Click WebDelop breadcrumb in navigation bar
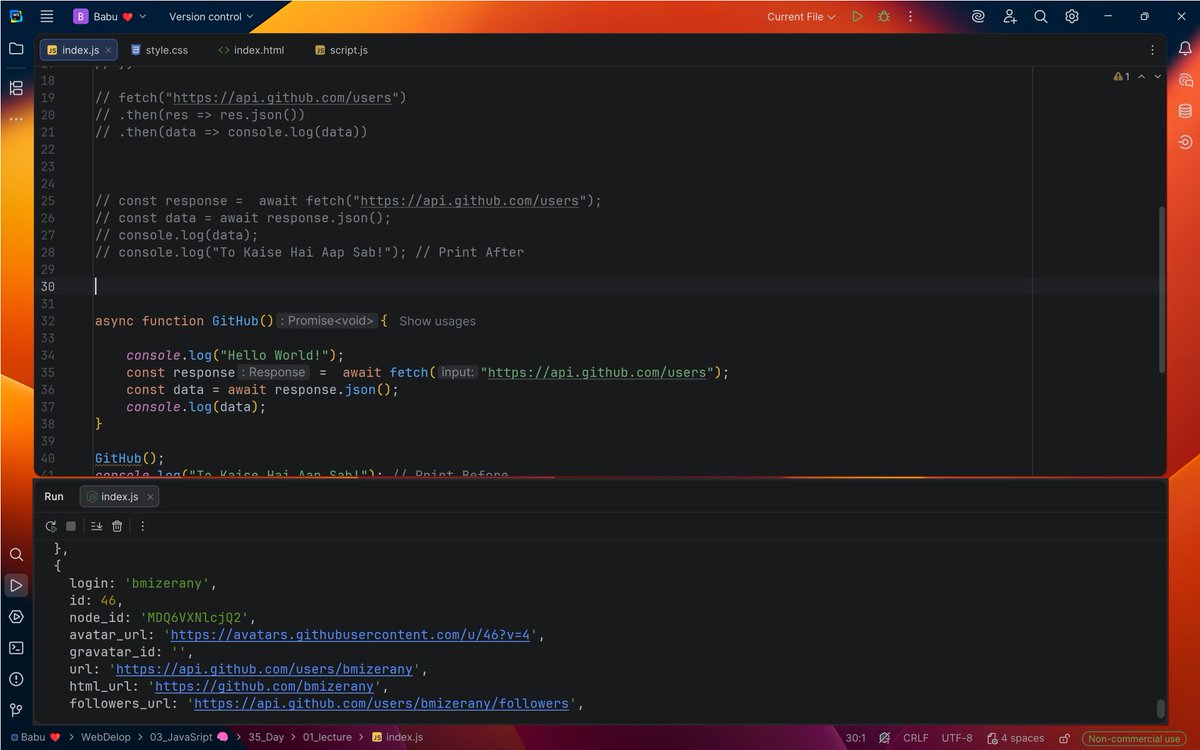This screenshot has height=750, width=1200. (x=104, y=738)
